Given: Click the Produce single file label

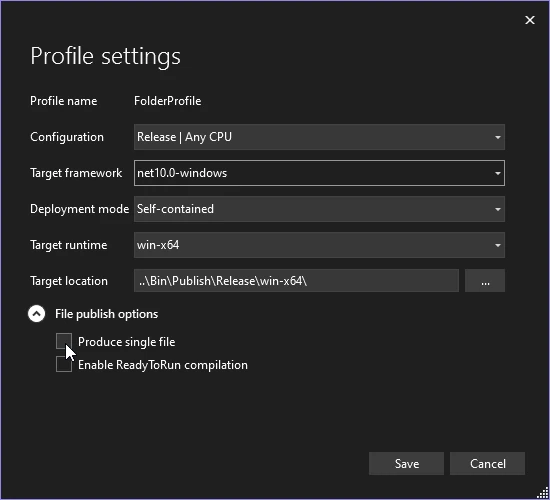Looking at the screenshot, I should pos(126,342).
